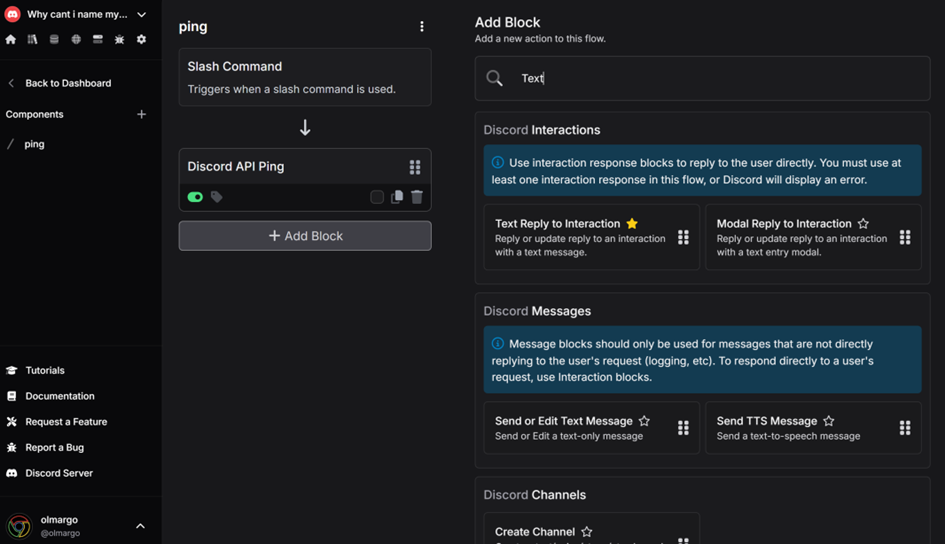This screenshot has height=544, width=945.
Task: Open the library books icon
Action: tap(33, 39)
